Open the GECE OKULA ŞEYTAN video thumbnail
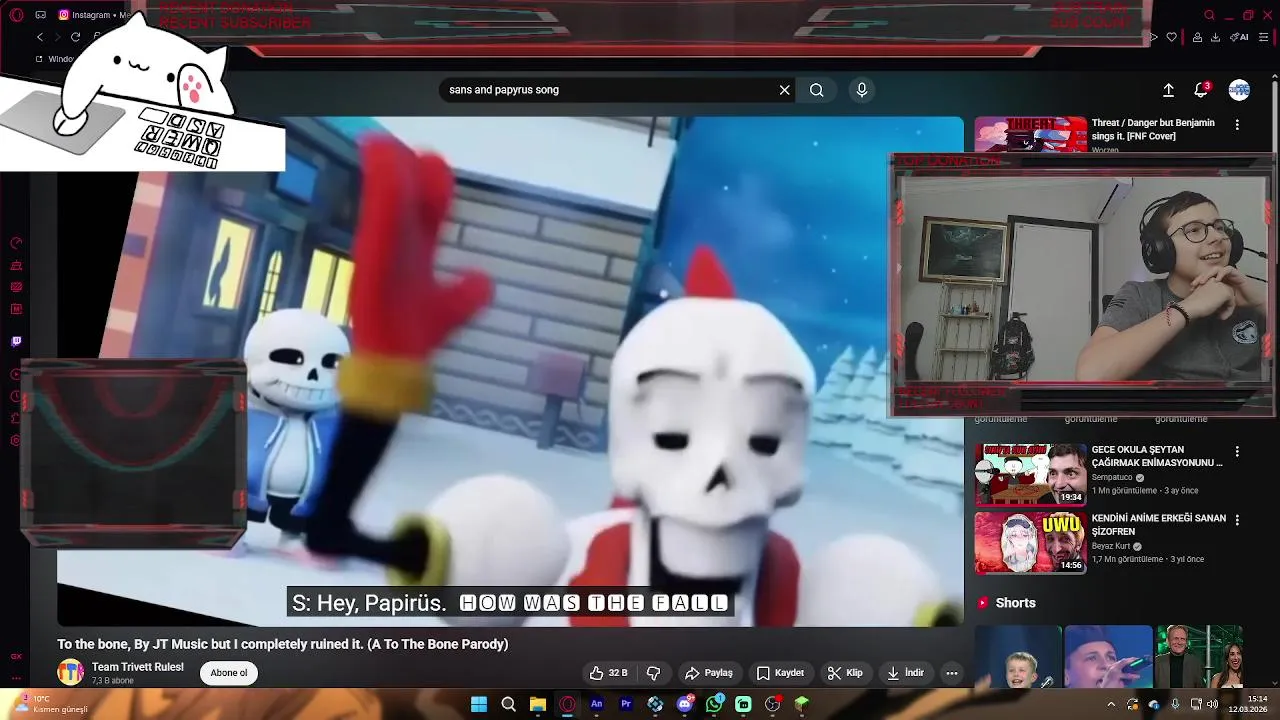1280x720 pixels. pyautogui.click(x=1031, y=474)
